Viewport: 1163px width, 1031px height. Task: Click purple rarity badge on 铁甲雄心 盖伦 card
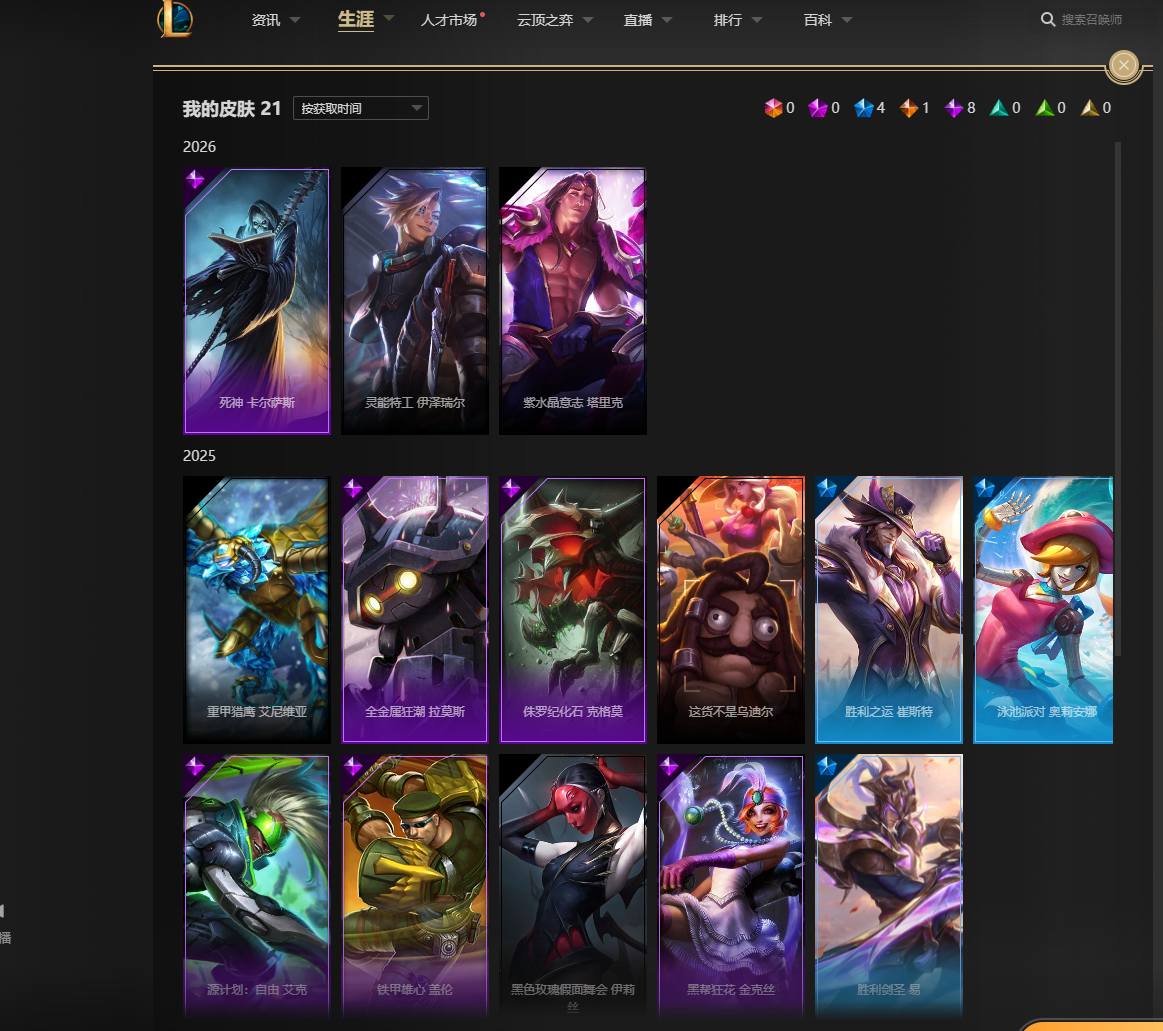coord(353,766)
